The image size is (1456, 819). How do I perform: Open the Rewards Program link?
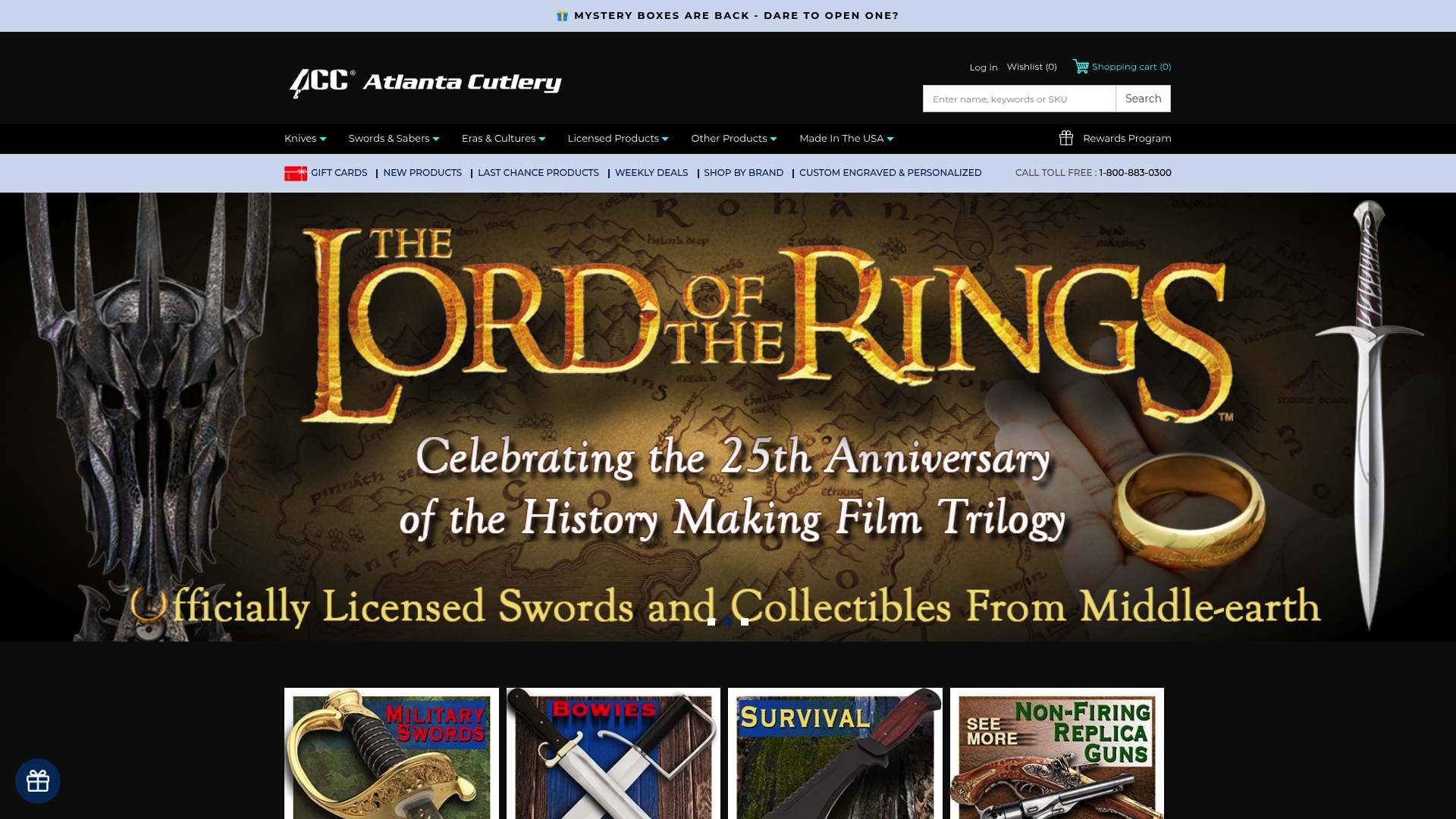pos(1127,138)
